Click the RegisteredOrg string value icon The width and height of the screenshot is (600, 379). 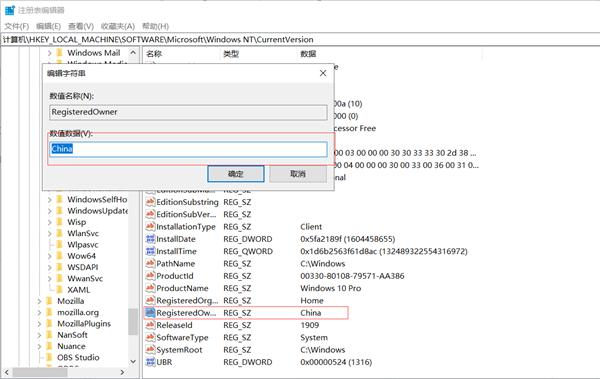coord(150,301)
